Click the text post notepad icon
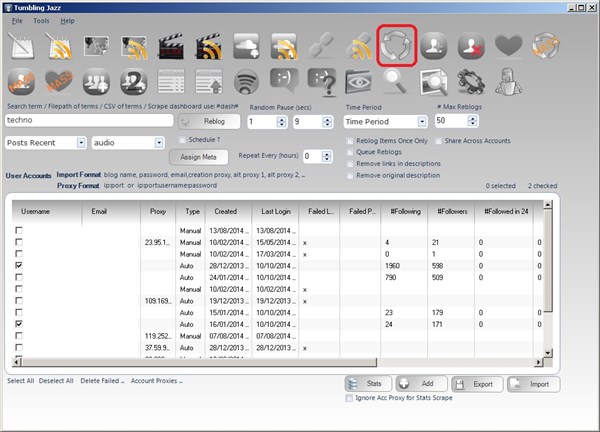This screenshot has height=432, width=600. (21, 46)
